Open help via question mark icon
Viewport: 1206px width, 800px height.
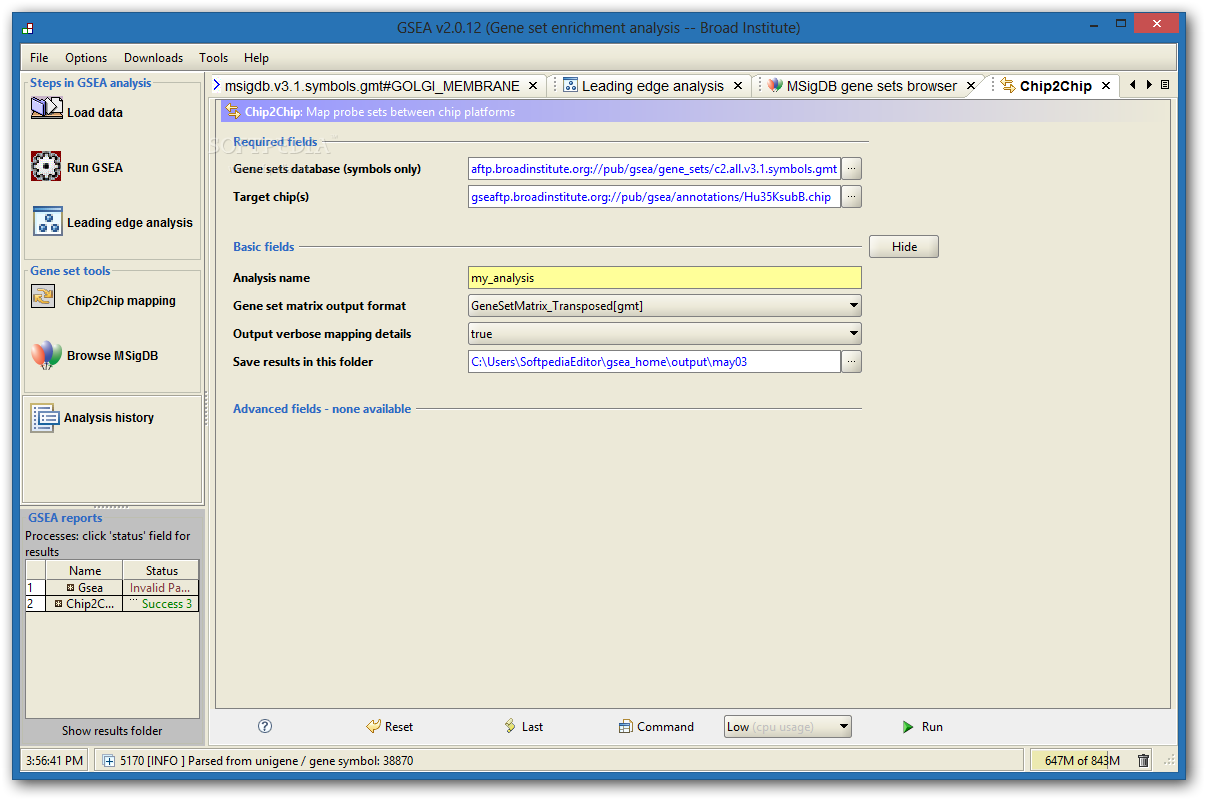pos(265,727)
